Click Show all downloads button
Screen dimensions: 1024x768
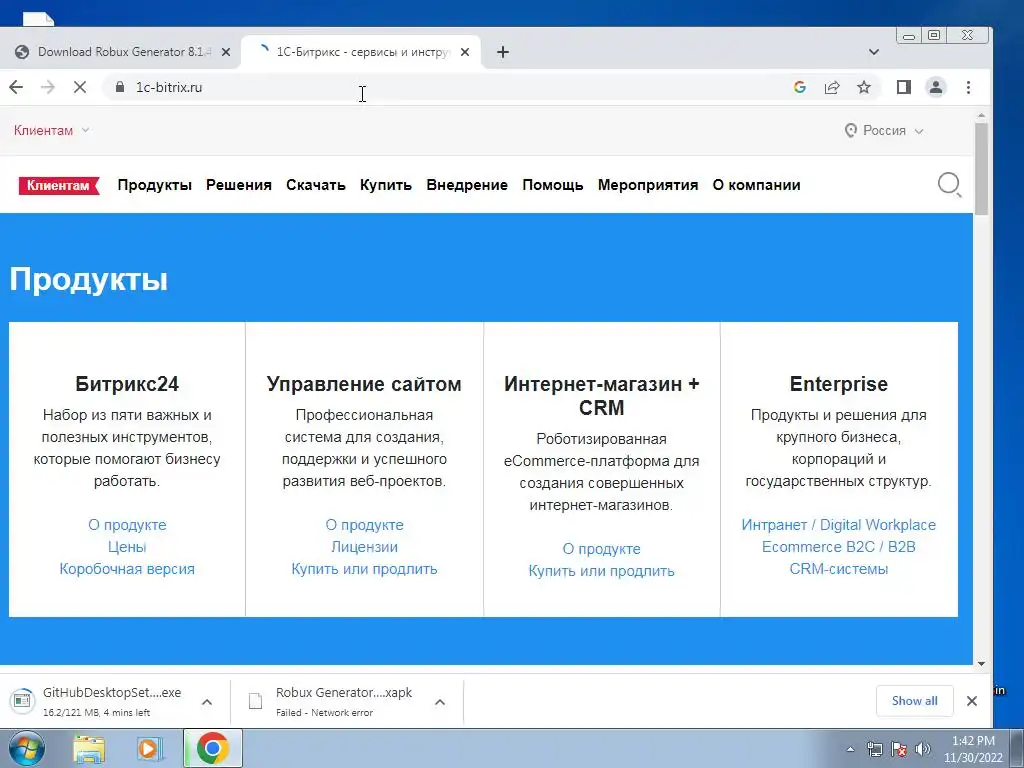(914, 701)
